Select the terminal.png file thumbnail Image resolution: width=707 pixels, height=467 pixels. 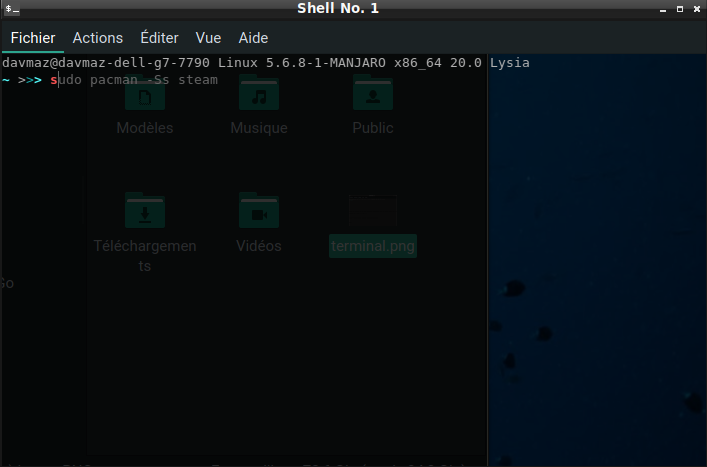(373, 211)
